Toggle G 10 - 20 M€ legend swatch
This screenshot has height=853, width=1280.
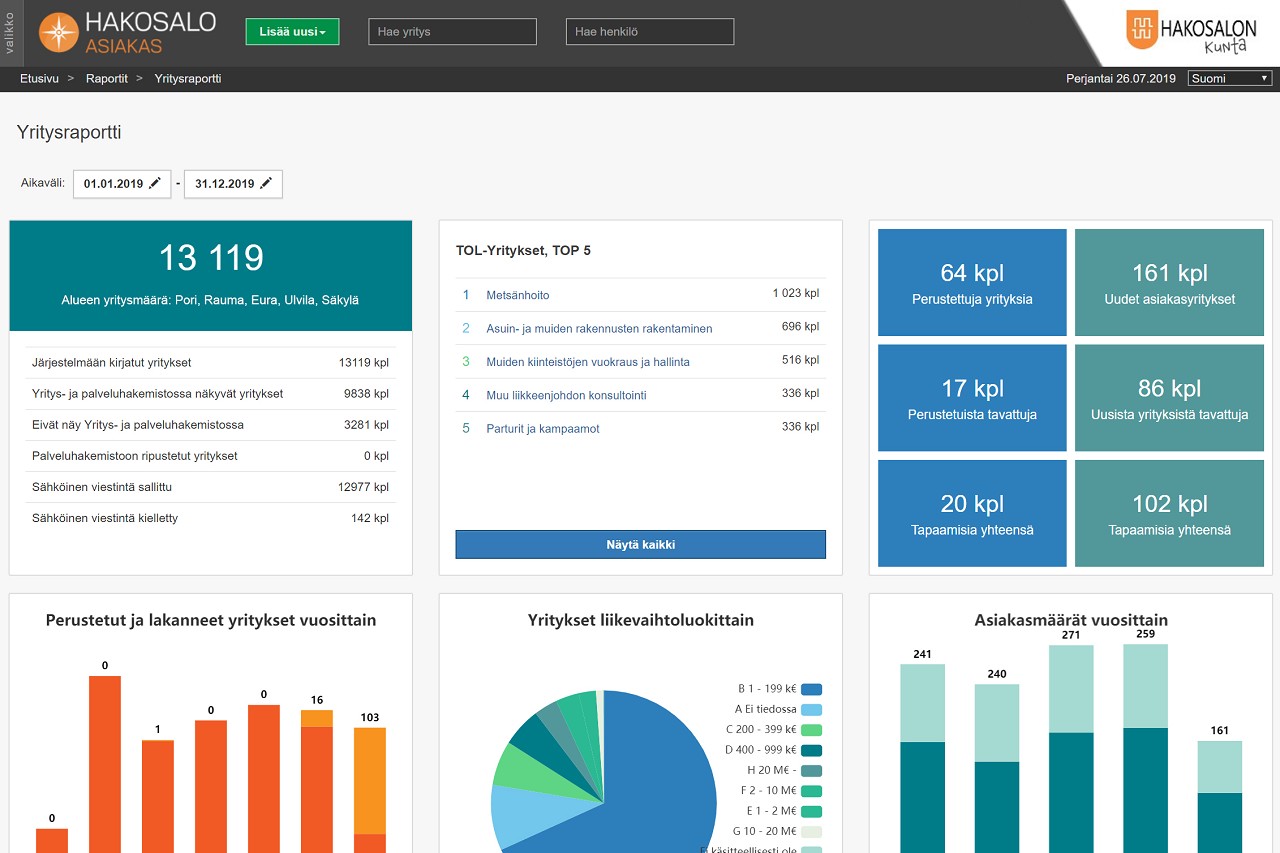[x=811, y=832]
